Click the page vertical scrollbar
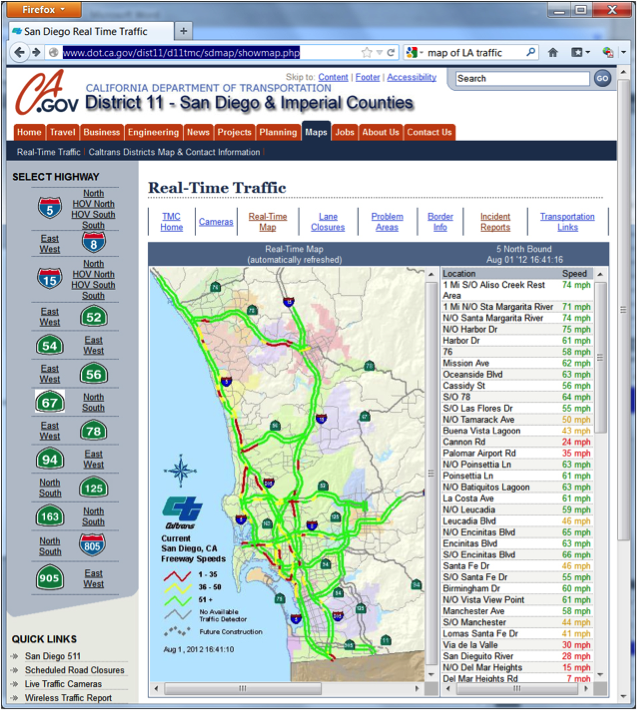Viewport: 637px width, 710px height. pyautogui.click(x=623, y=310)
